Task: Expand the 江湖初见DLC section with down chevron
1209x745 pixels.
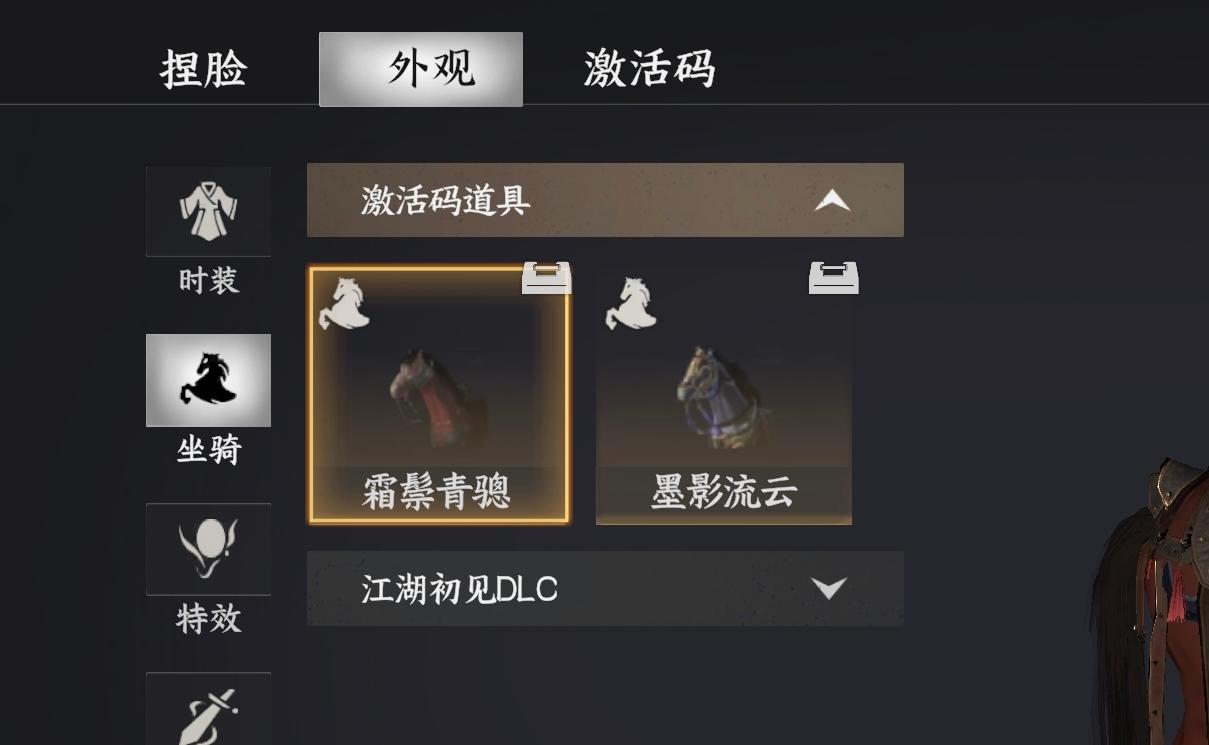Action: (x=829, y=588)
